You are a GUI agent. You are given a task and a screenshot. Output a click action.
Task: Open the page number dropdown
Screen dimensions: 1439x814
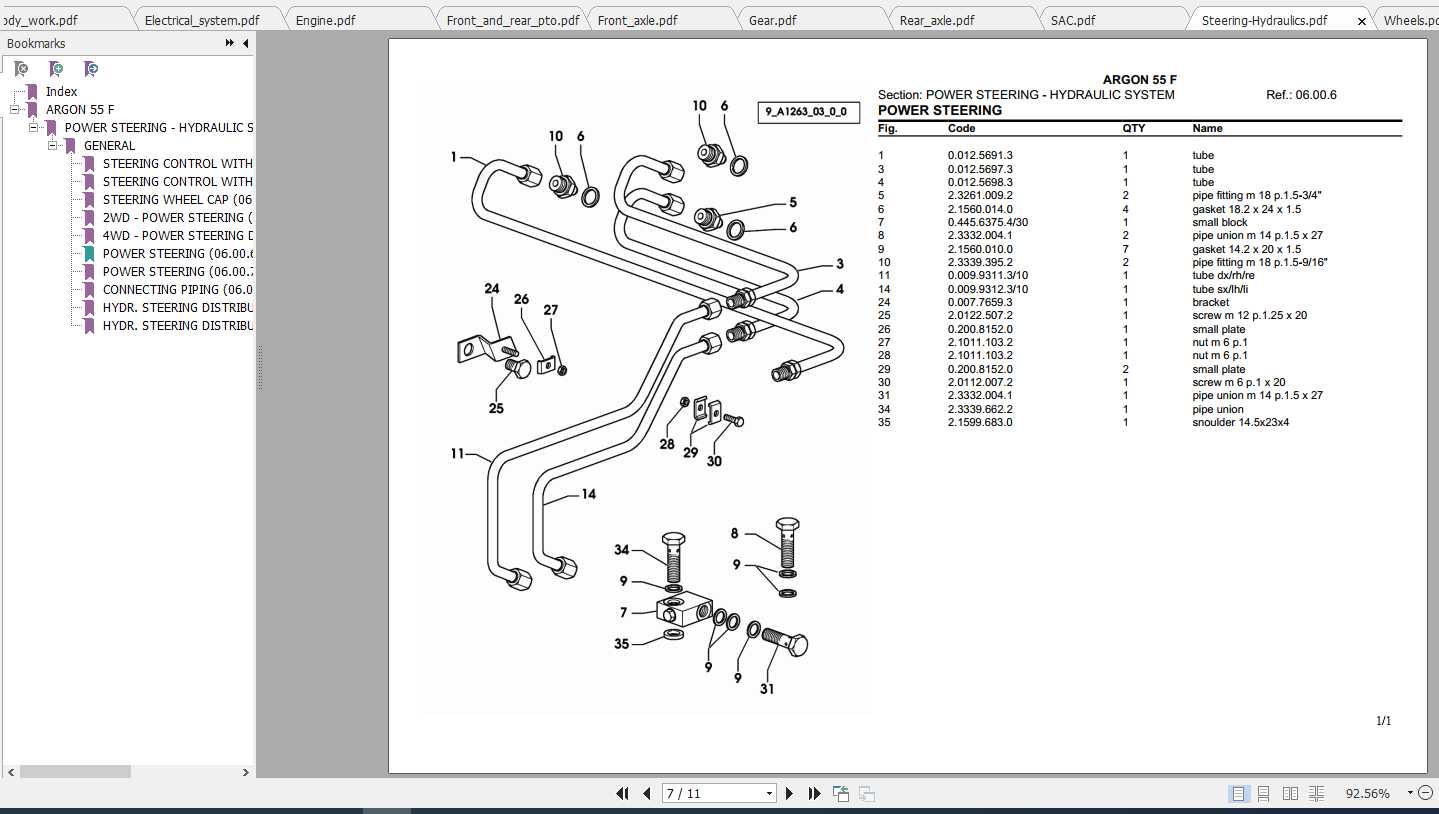click(x=767, y=793)
